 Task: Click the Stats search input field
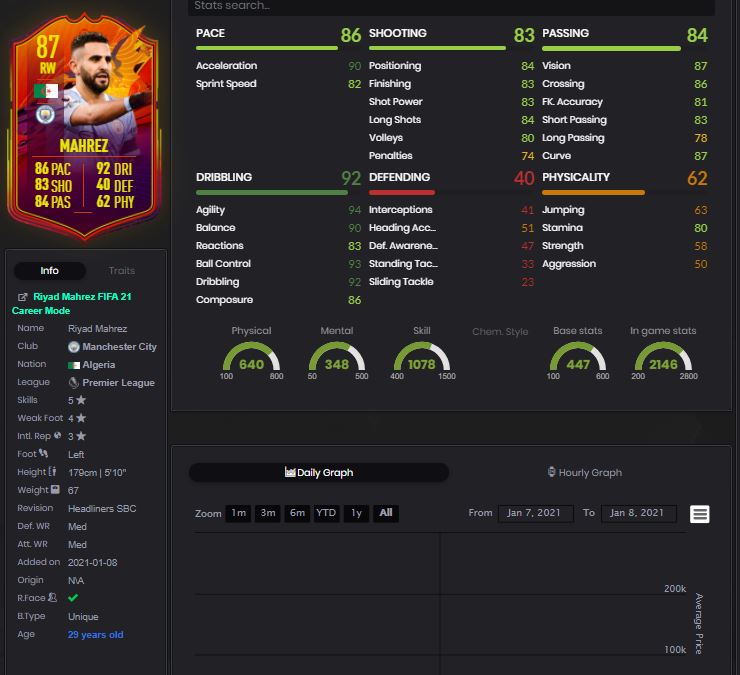coord(451,7)
